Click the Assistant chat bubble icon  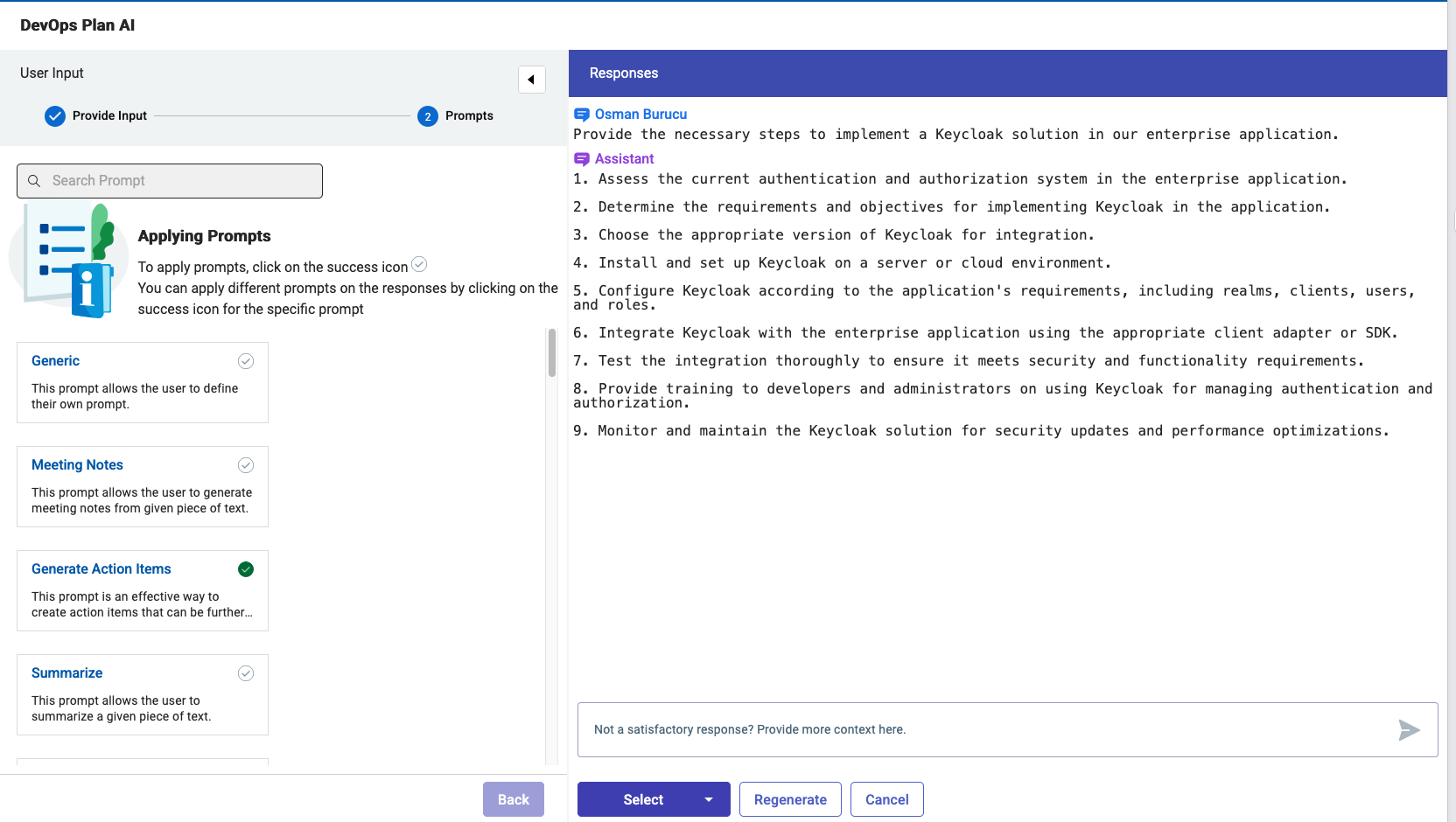pos(581,159)
